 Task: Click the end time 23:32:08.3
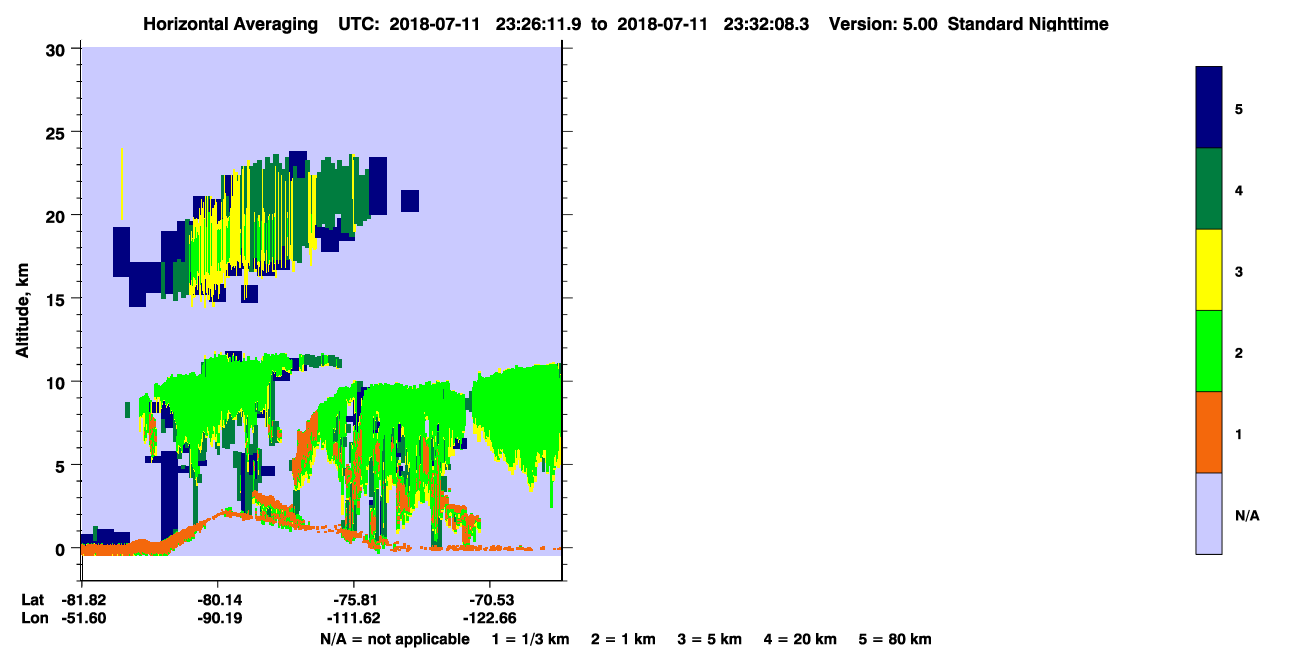[x=767, y=24]
